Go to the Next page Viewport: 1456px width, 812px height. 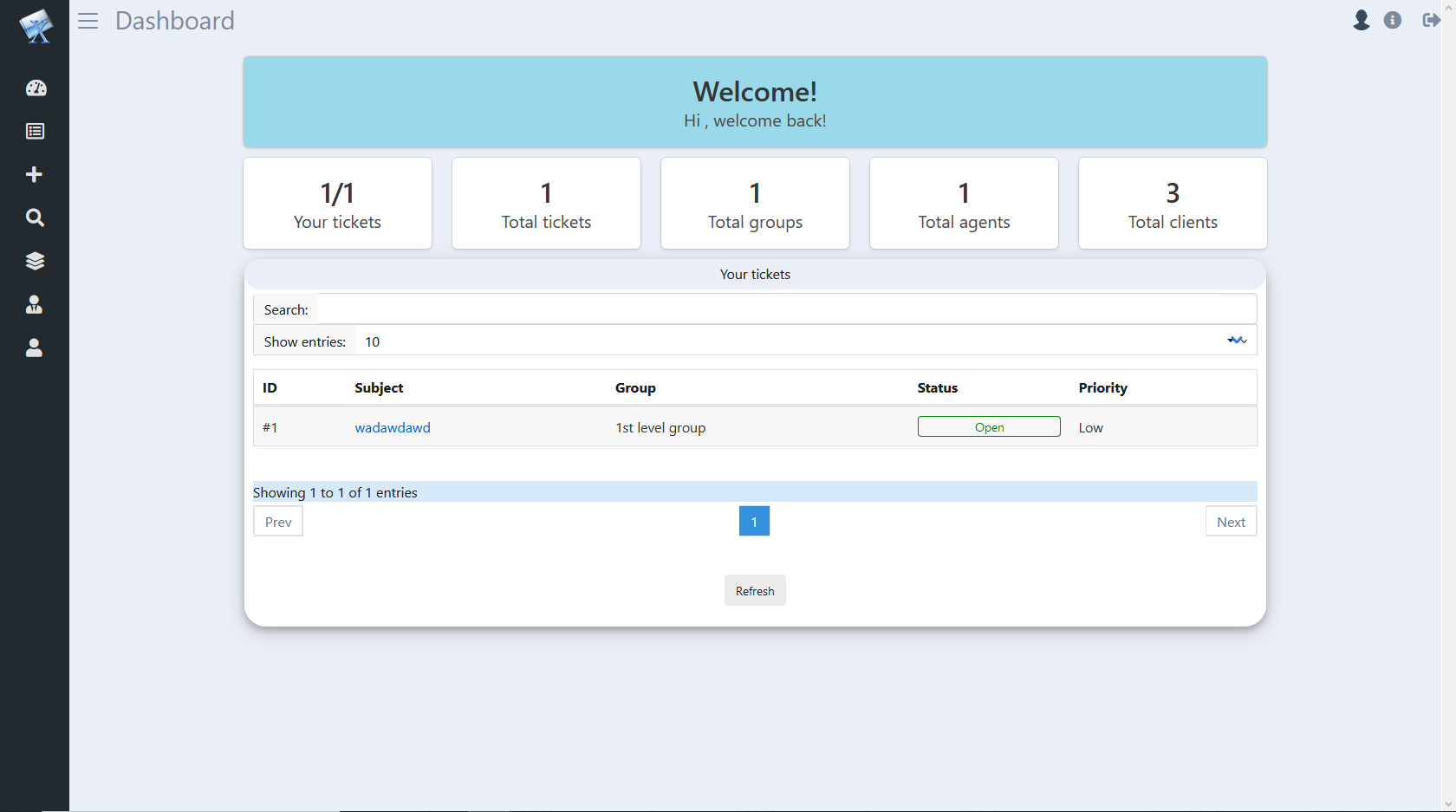tap(1231, 522)
